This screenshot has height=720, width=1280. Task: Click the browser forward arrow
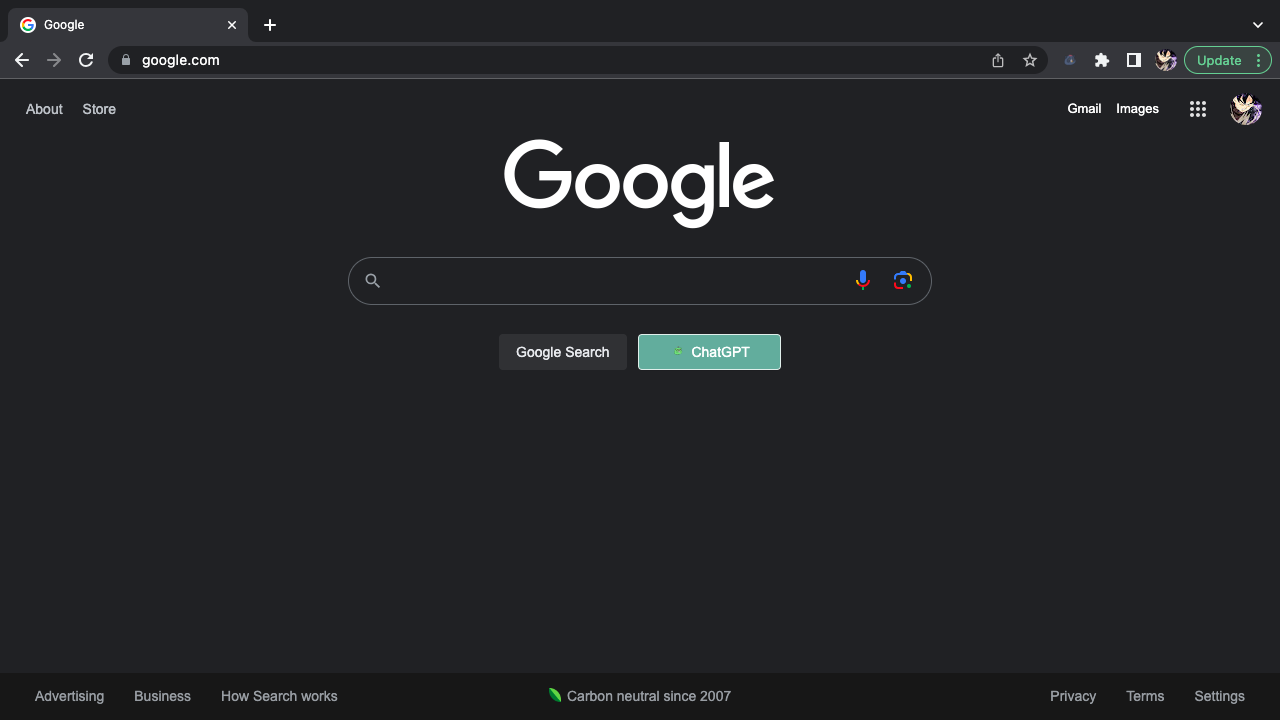[54, 60]
